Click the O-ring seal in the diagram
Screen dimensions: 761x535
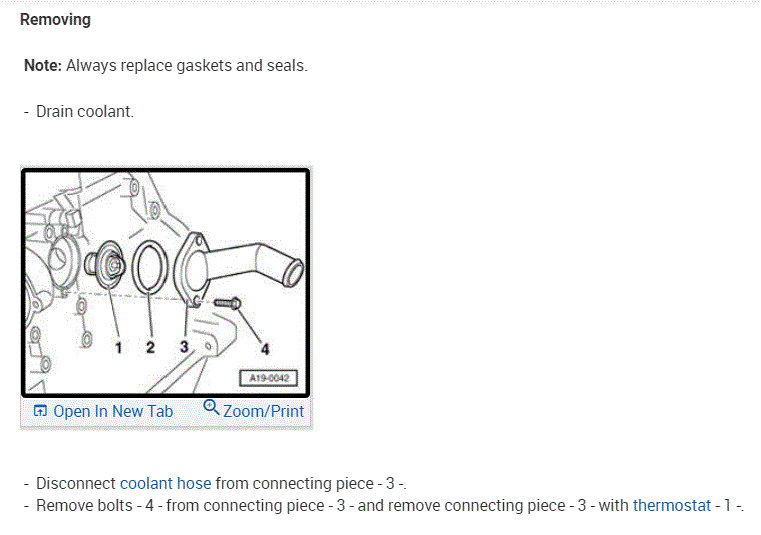pyautogui.click(x=150, y=268)
